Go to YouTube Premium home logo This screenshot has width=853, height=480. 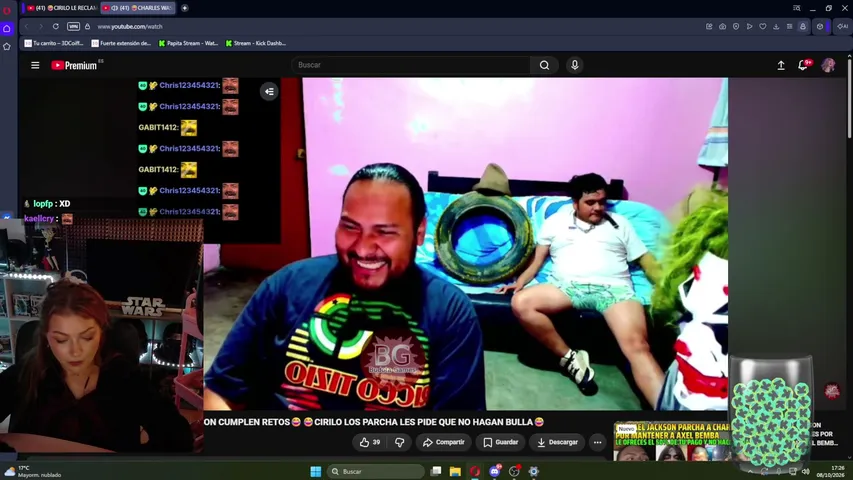pos(75,65)
